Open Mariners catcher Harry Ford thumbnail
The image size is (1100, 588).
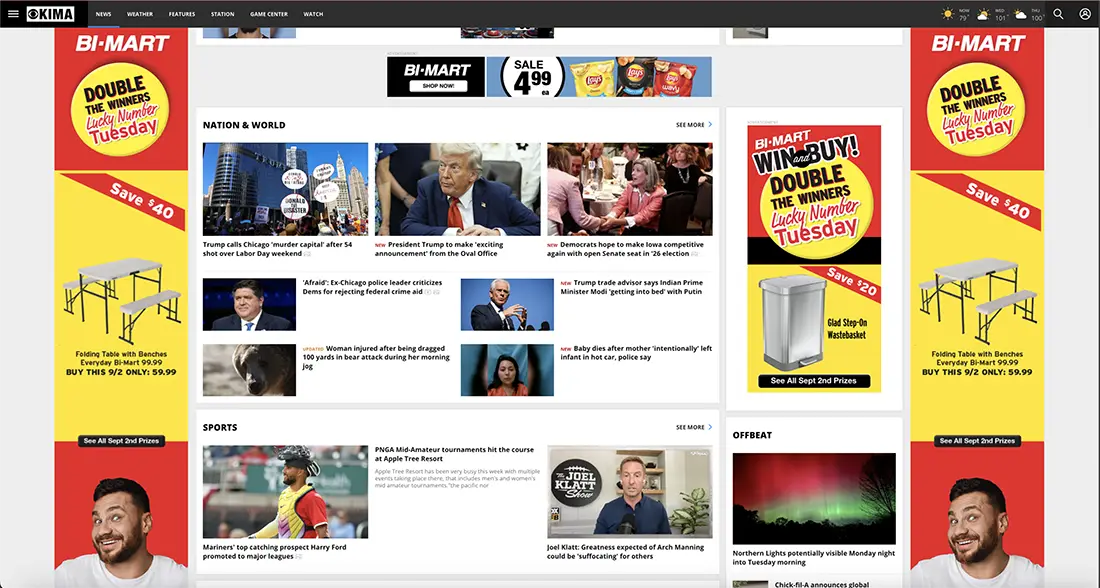(286, 492)
